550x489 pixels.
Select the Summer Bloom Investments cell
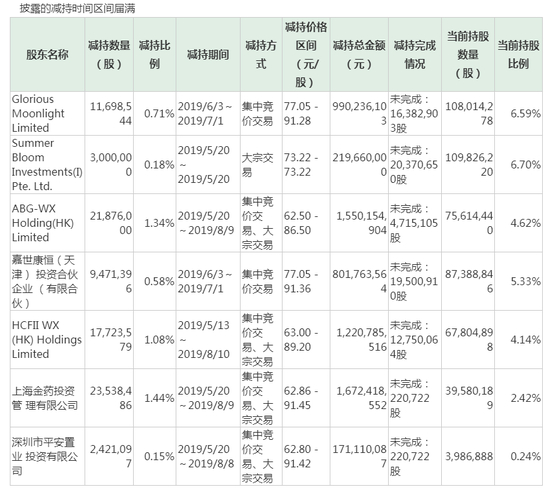tap(47, 165)
